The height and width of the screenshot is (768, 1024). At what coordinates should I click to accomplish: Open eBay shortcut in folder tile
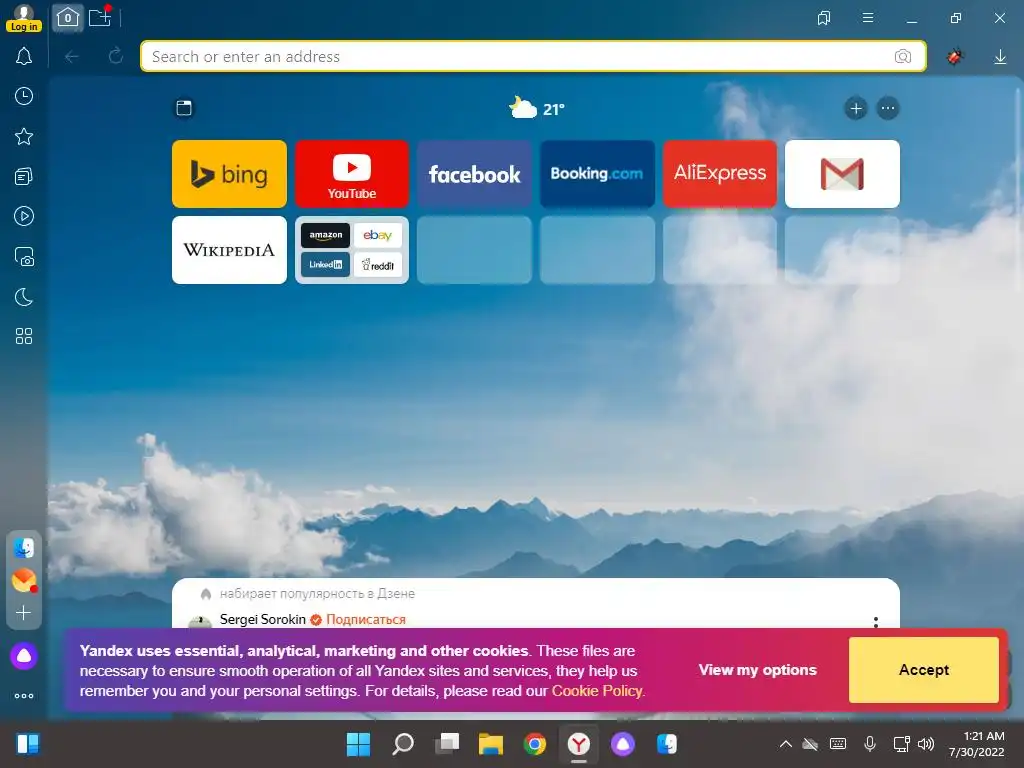[377, 235]
